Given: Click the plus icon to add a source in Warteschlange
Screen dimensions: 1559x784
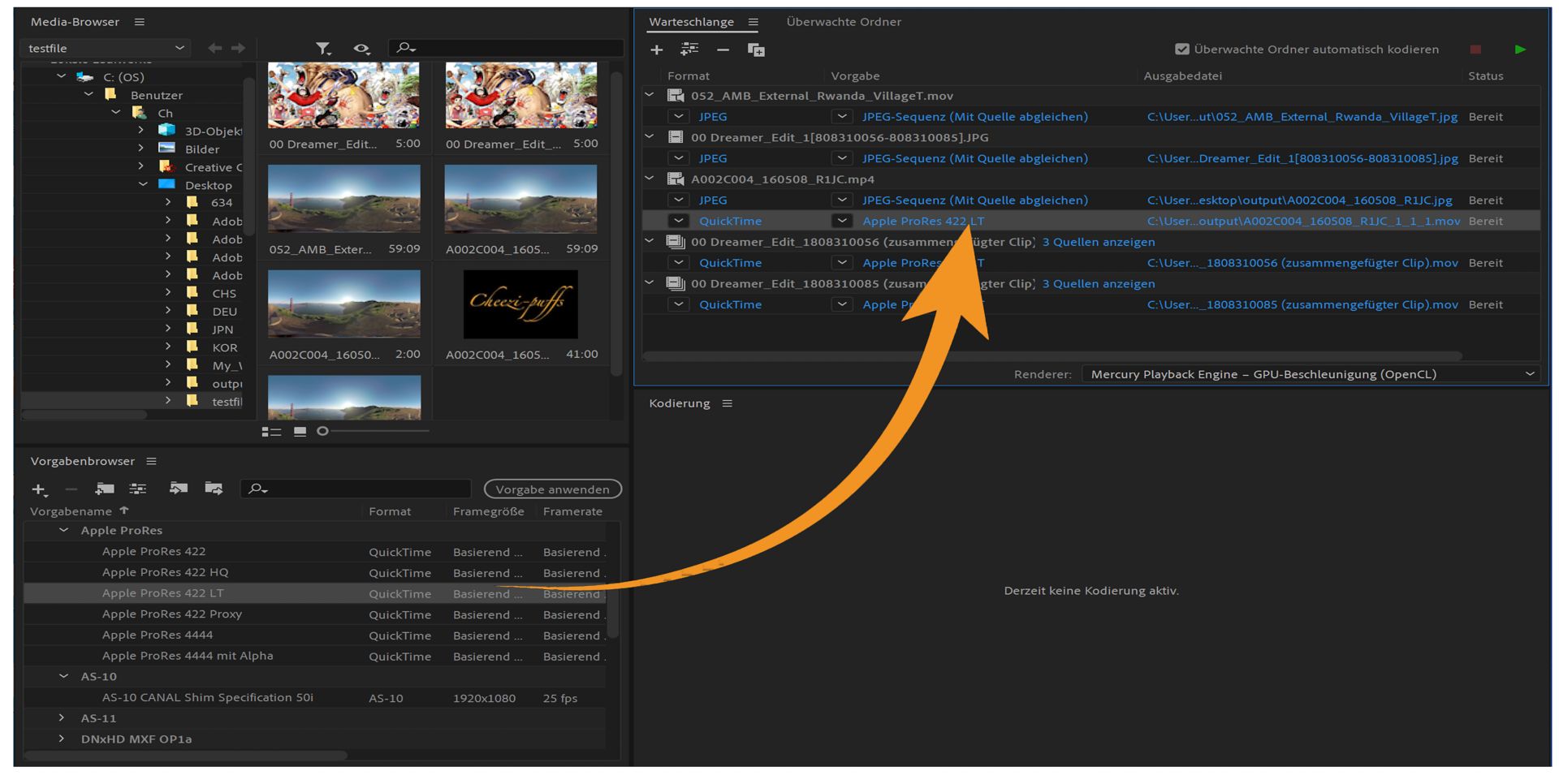Looking at the screenshot, I should click(x=656, y=50).
